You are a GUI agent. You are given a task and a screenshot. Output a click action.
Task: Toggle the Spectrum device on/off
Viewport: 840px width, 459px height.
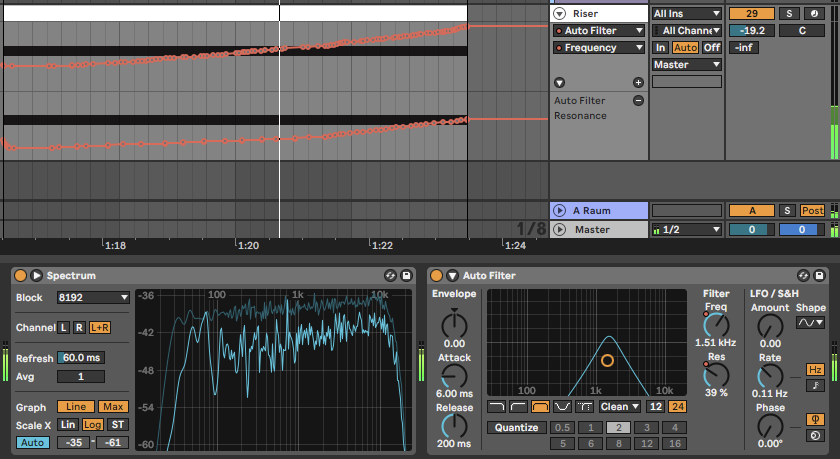click(x=20, y=275)
